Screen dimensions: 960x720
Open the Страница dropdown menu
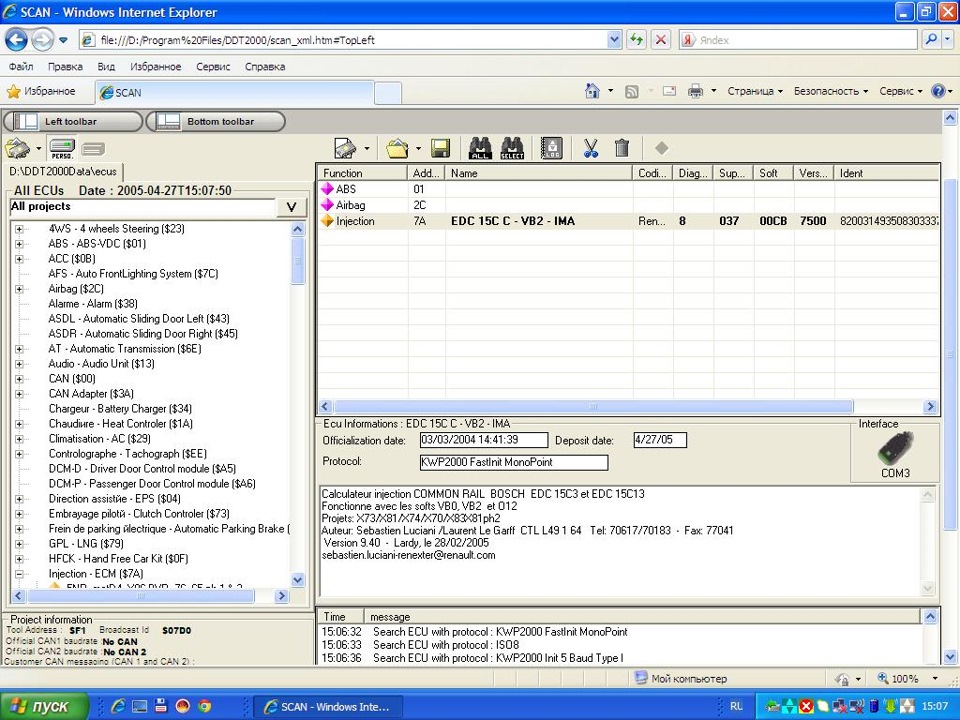(x=754, y=91)
